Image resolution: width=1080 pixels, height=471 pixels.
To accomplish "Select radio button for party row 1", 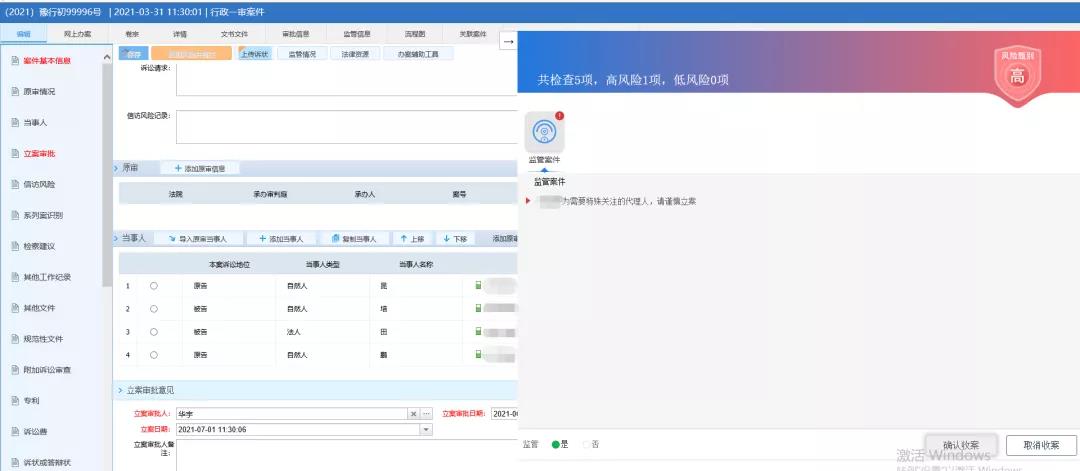I will click(153, 285).
